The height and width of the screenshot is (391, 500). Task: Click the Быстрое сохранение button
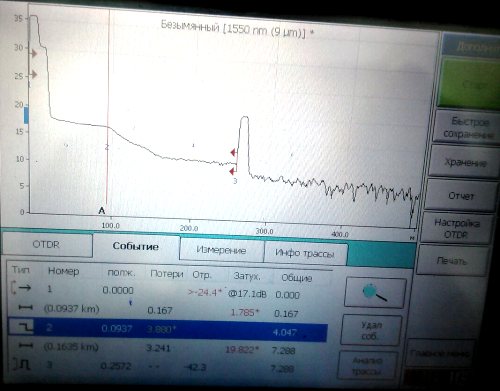point(468,128)
